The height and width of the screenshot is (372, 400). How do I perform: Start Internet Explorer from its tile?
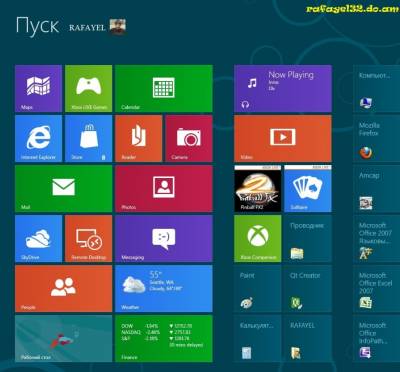38,139
